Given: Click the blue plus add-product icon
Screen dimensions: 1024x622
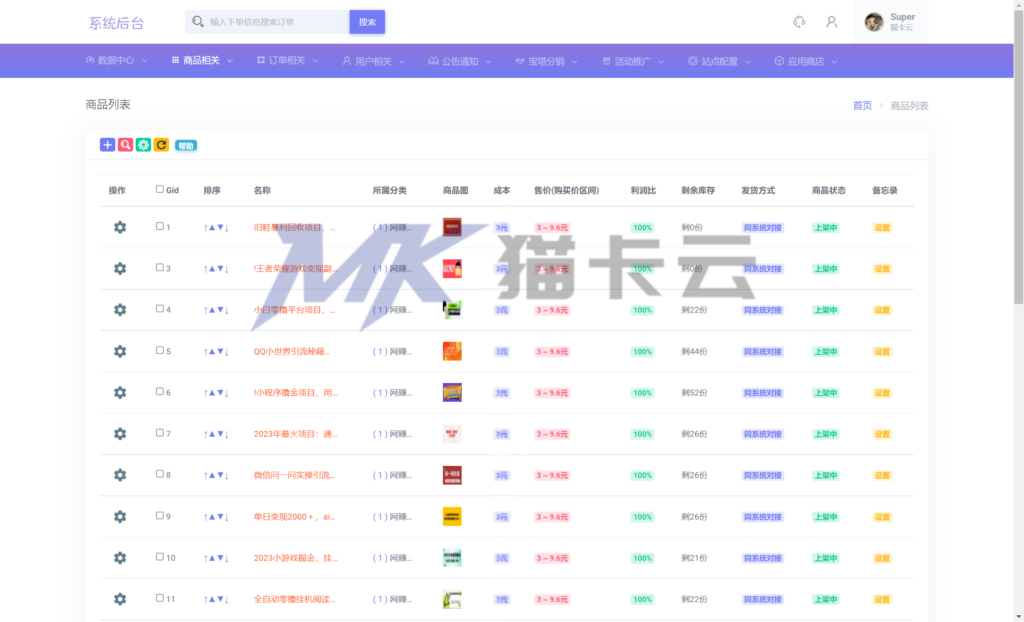Looking at the screenshot, I should pos(107,145).
